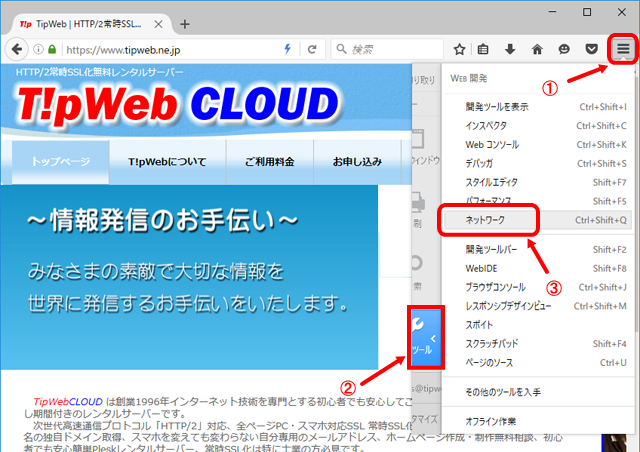Select レスポンシブデザインビュー menu item
The height and width of the screenshot is (452, 640).
[538, 306]
